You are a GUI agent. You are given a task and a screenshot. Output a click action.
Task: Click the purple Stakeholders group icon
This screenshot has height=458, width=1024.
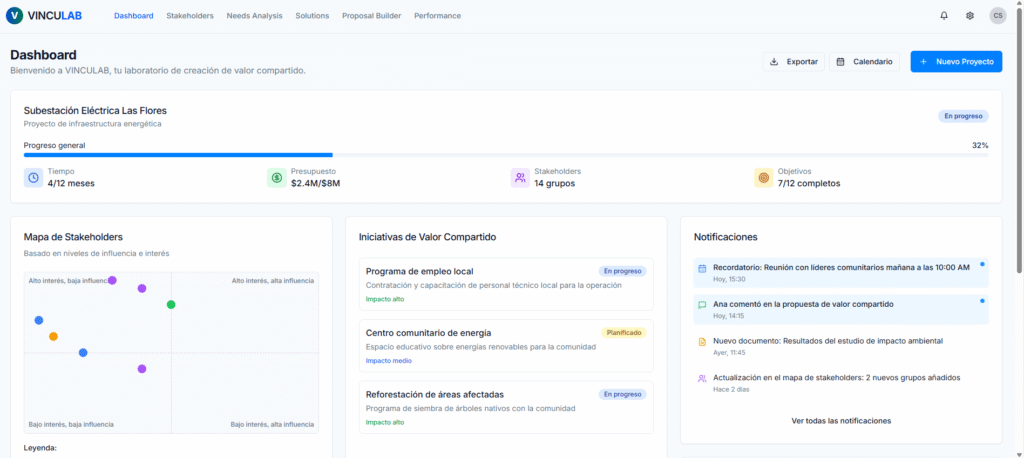(520, 178)
